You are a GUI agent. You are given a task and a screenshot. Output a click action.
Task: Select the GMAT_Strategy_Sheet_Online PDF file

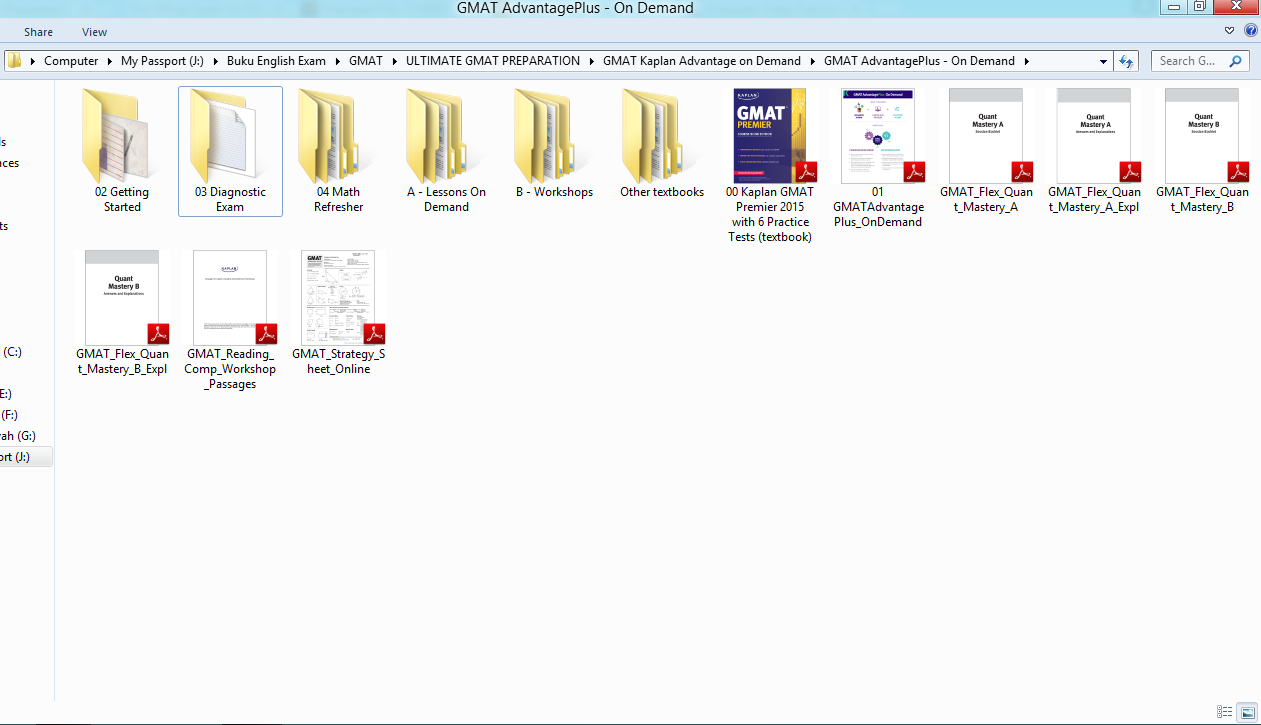pyautogui.click(x=338, y=313)
